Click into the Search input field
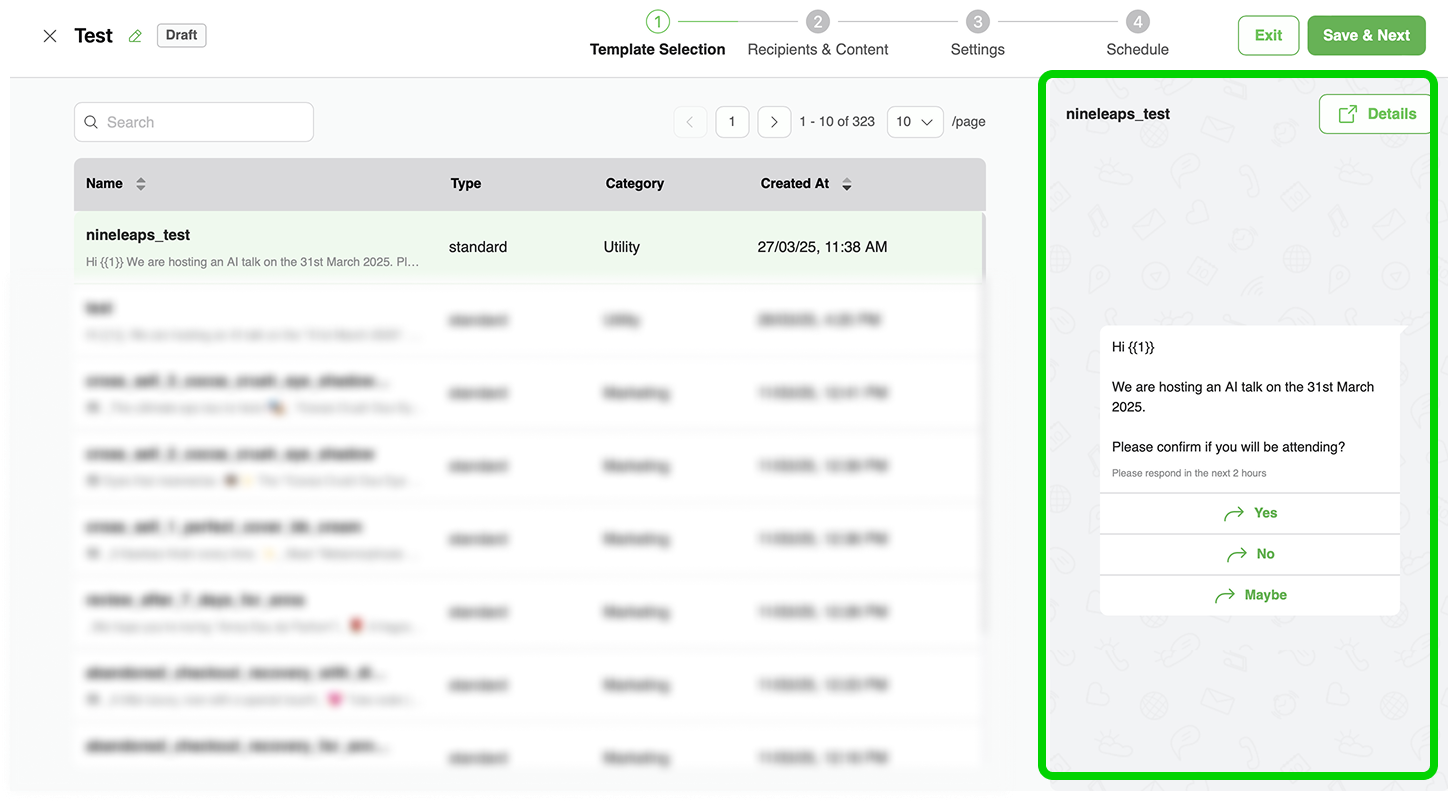Viewport: 1448px width, 801px height. point(205,122)
